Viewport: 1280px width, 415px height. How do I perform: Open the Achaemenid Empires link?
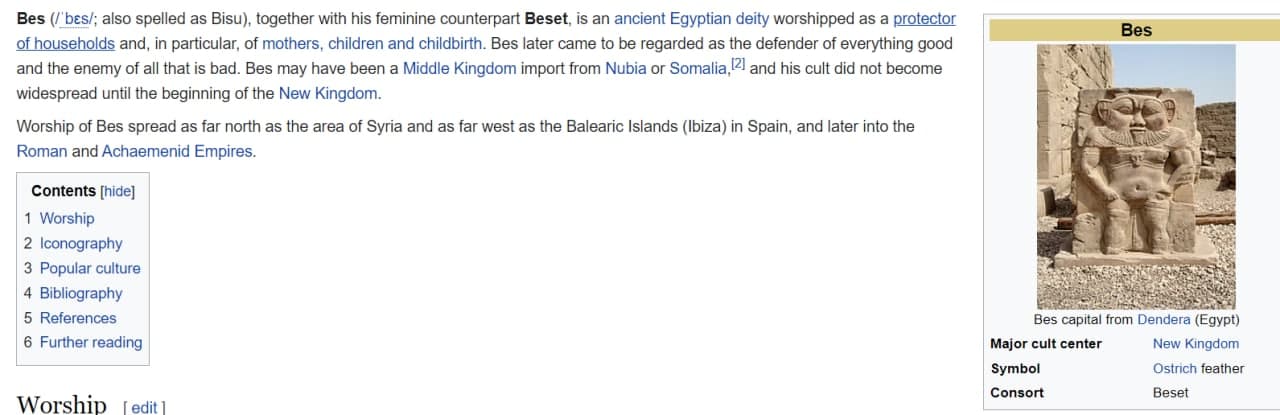point(177,152)
